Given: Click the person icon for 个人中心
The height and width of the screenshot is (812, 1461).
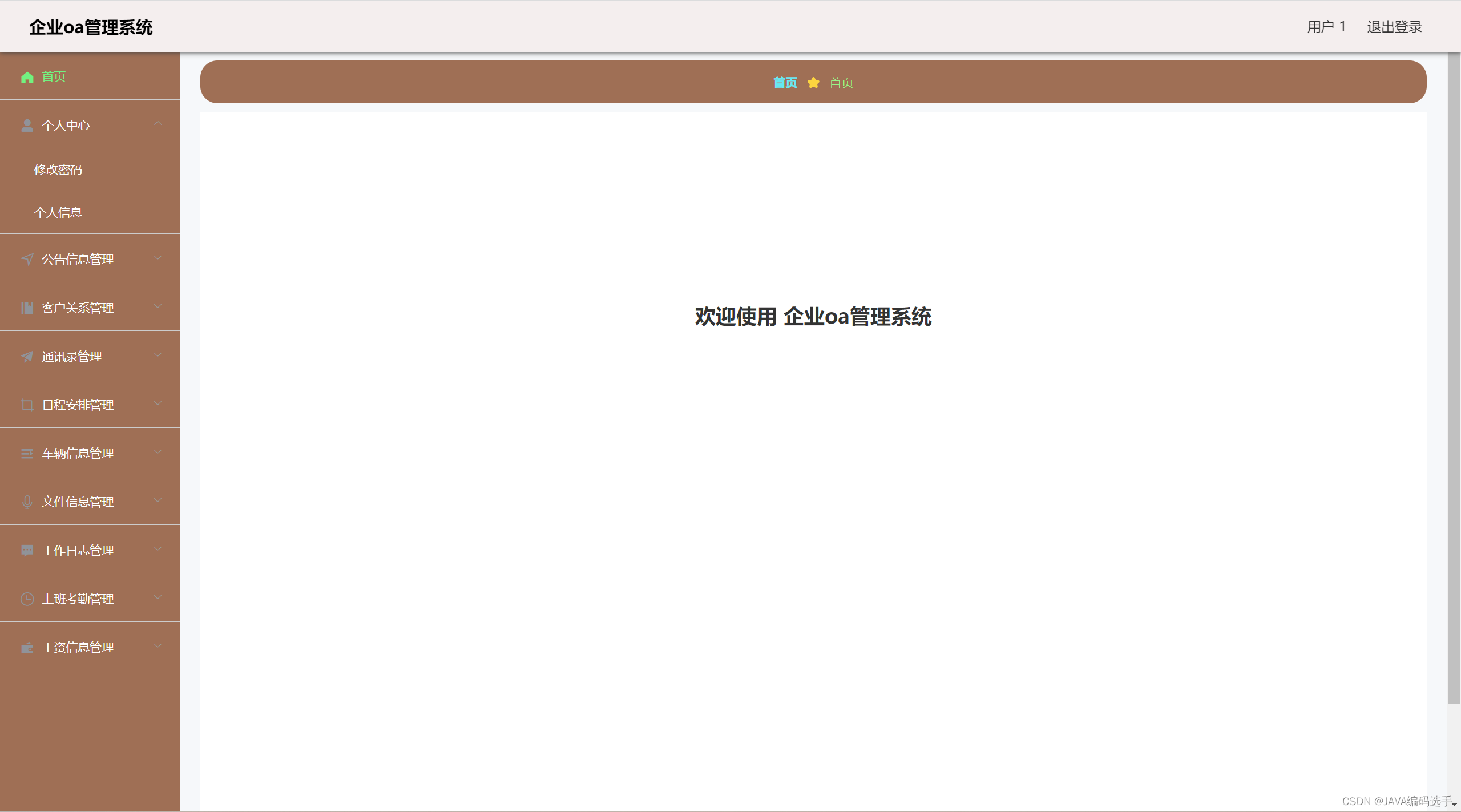Looking at the screenshot, I should pyautogui.click(x=27, y=126).
